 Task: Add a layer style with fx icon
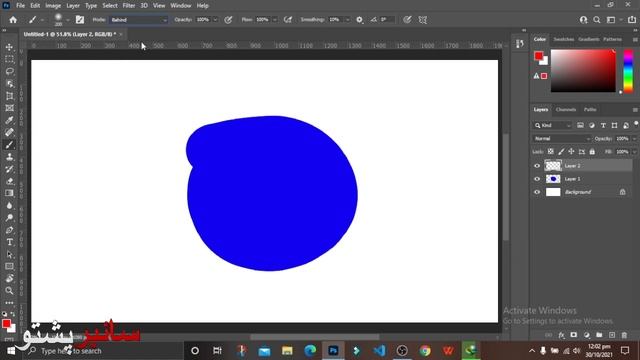tap(562, 335)
